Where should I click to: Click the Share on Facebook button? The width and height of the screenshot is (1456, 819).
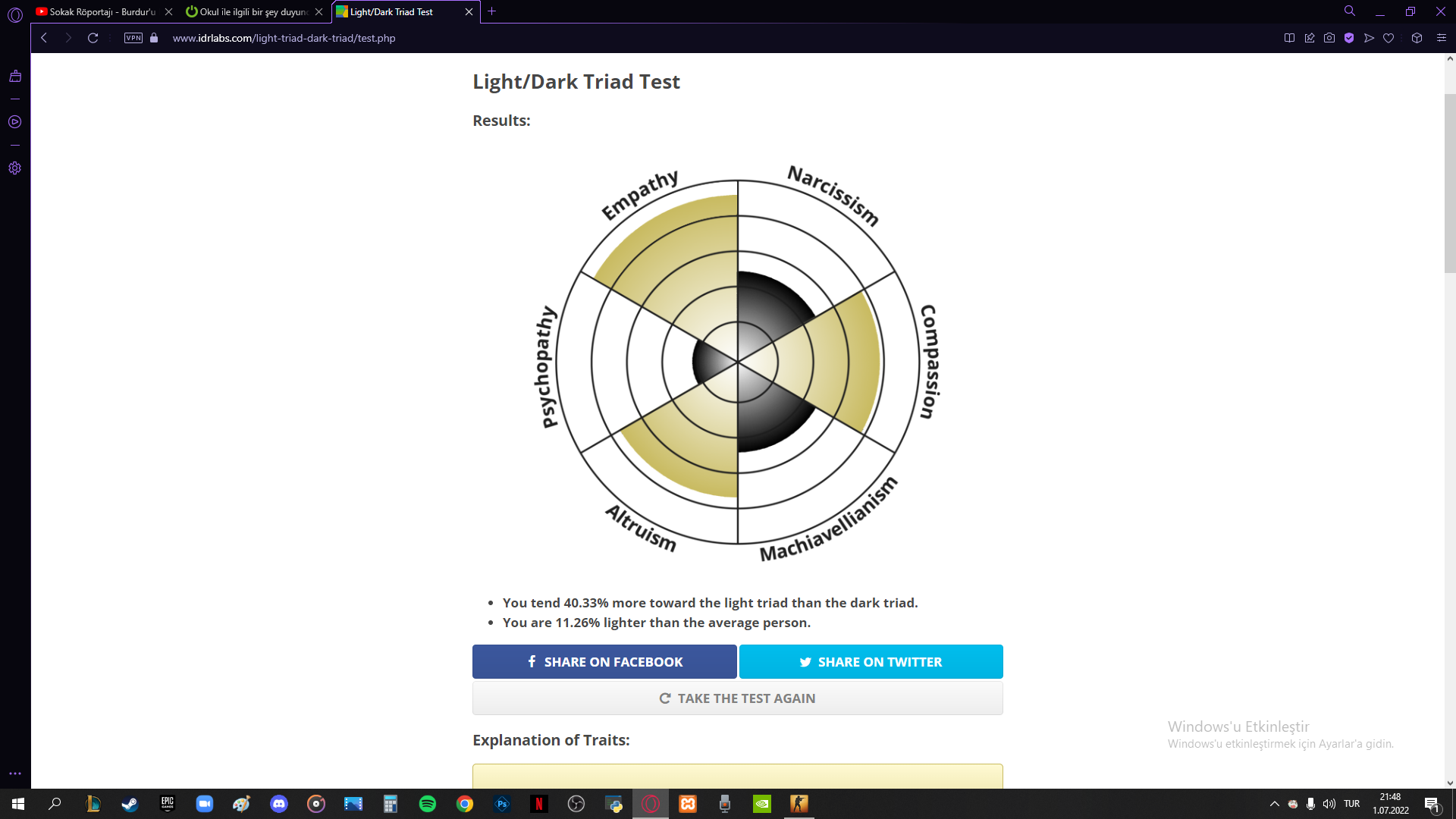[604, 662]
